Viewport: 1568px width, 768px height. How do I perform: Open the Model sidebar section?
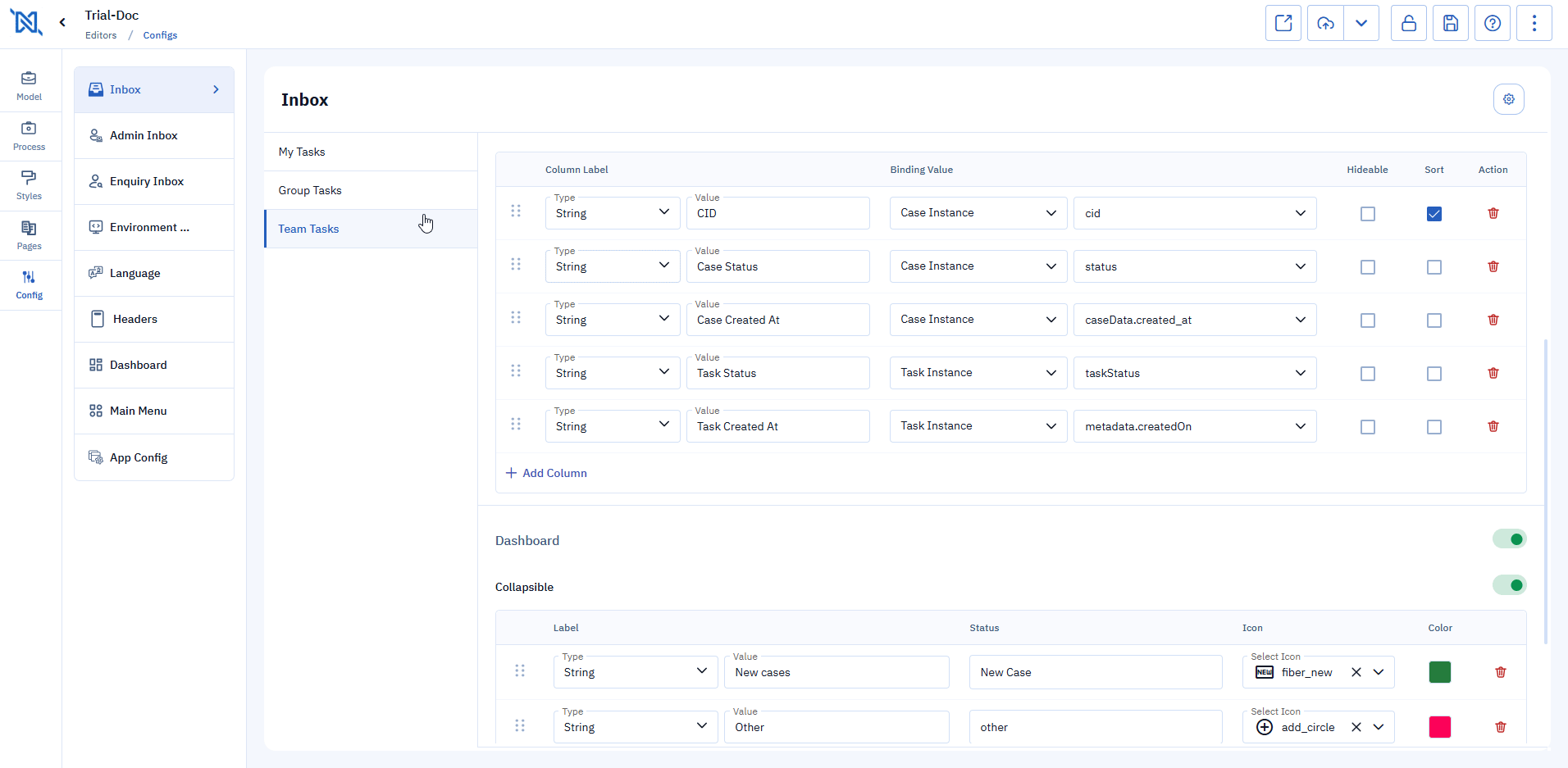30,86
